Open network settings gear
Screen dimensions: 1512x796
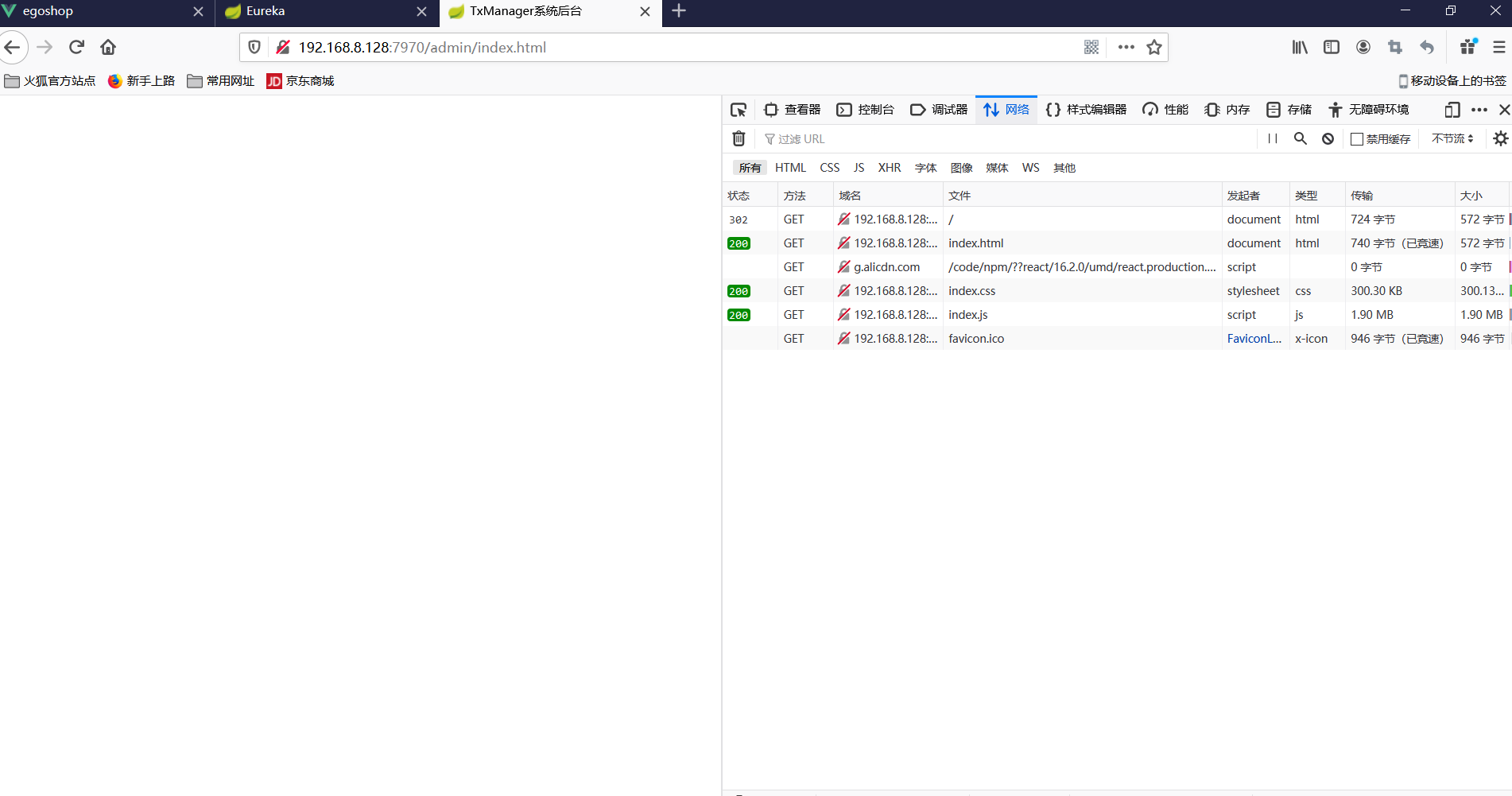1500,138
